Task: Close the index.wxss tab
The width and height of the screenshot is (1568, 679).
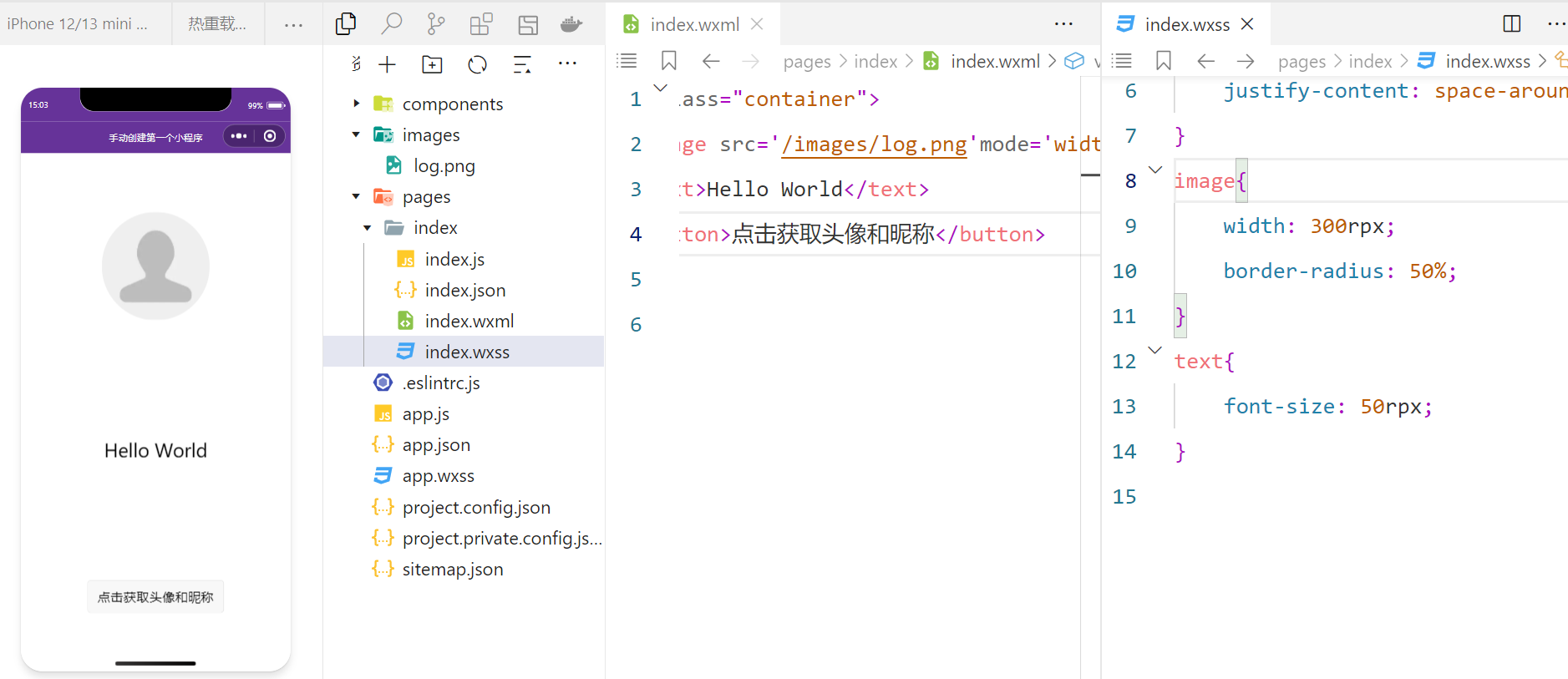Action: tap(1247, 24)
